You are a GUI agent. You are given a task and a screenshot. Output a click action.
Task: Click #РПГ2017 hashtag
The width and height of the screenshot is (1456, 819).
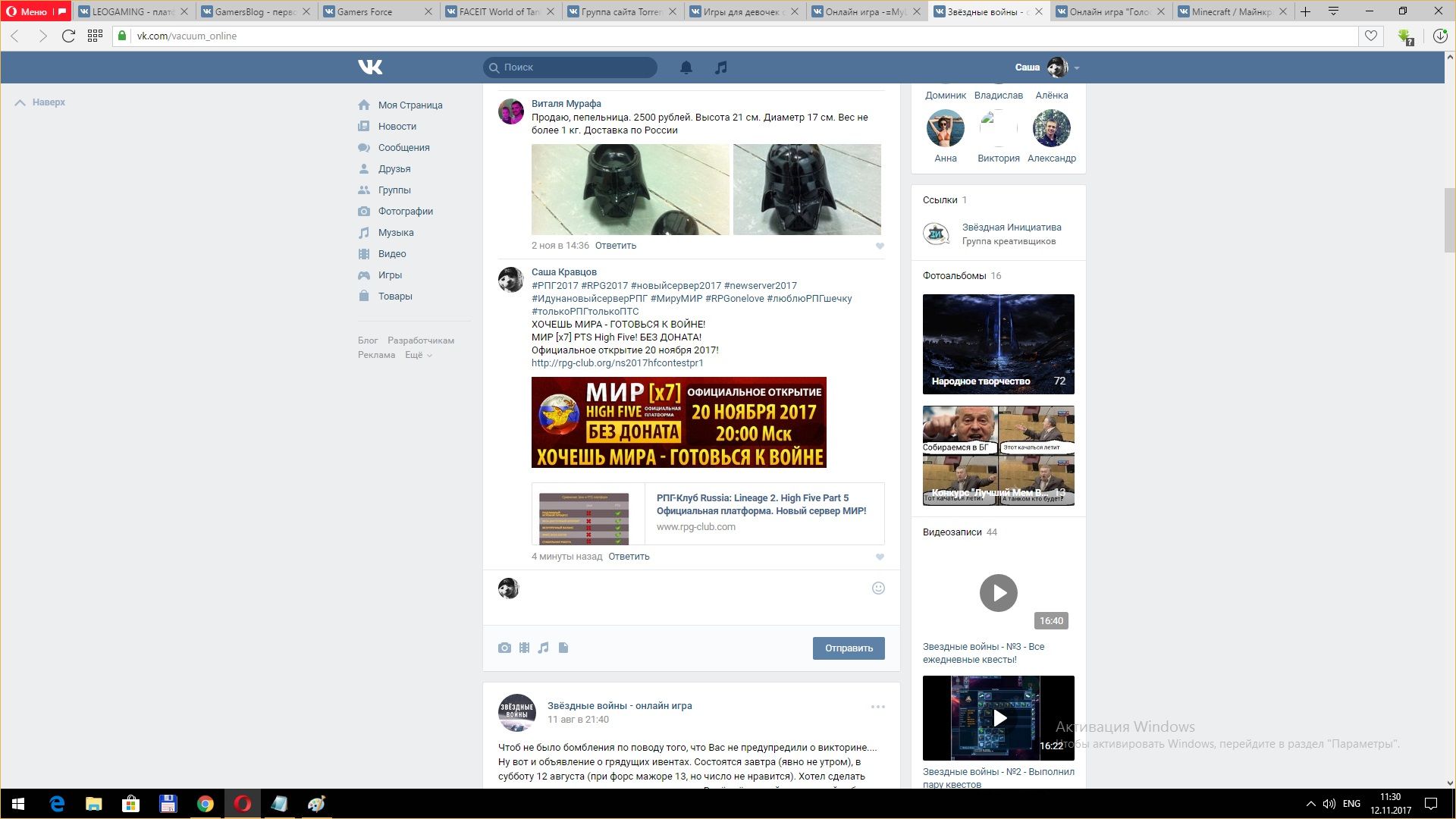click(x=555, y=286)
